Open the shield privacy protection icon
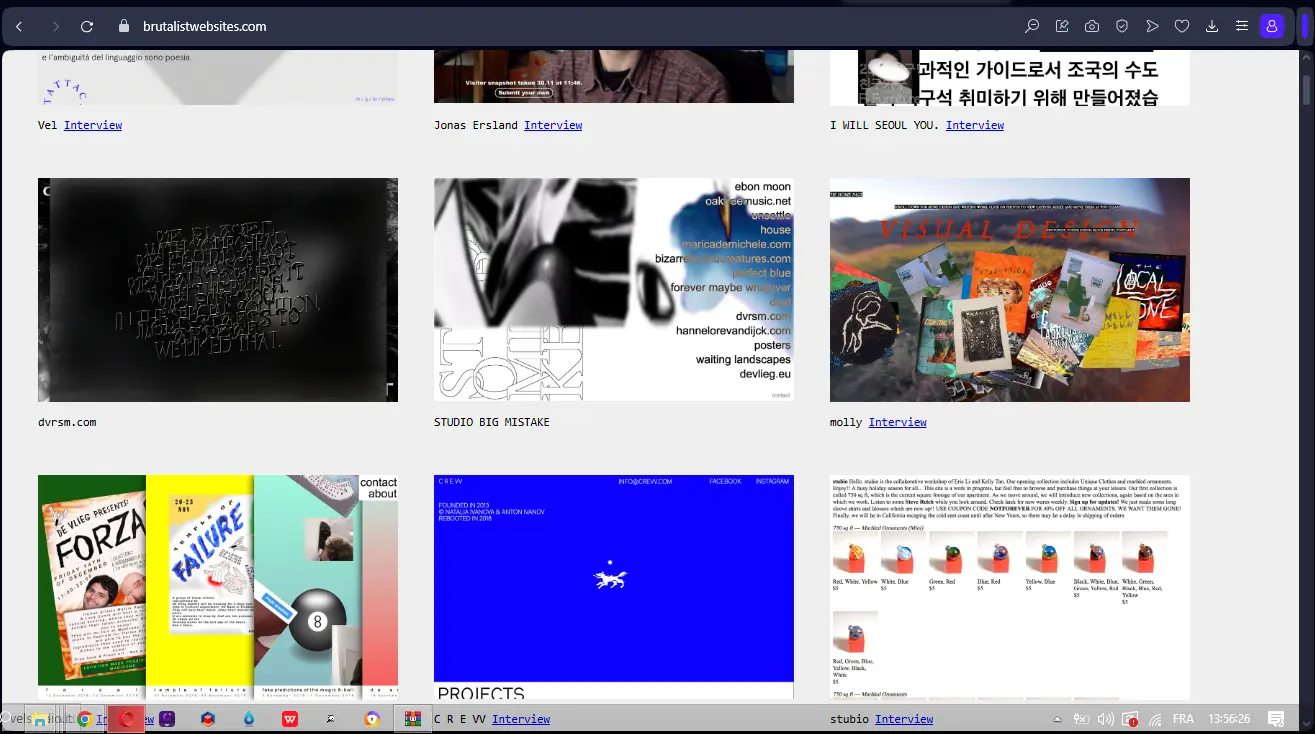Image resolution: width=1315 pixels, height=734 pixels. click(1122, 26)
